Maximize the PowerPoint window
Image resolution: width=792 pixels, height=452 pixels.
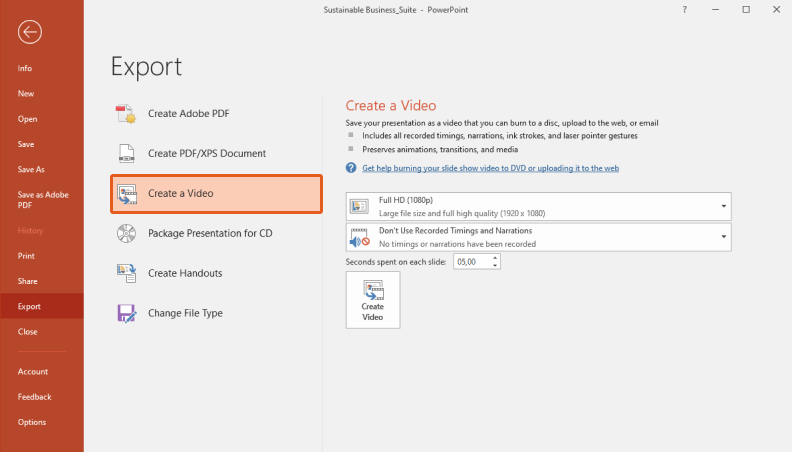pos(746,10)
